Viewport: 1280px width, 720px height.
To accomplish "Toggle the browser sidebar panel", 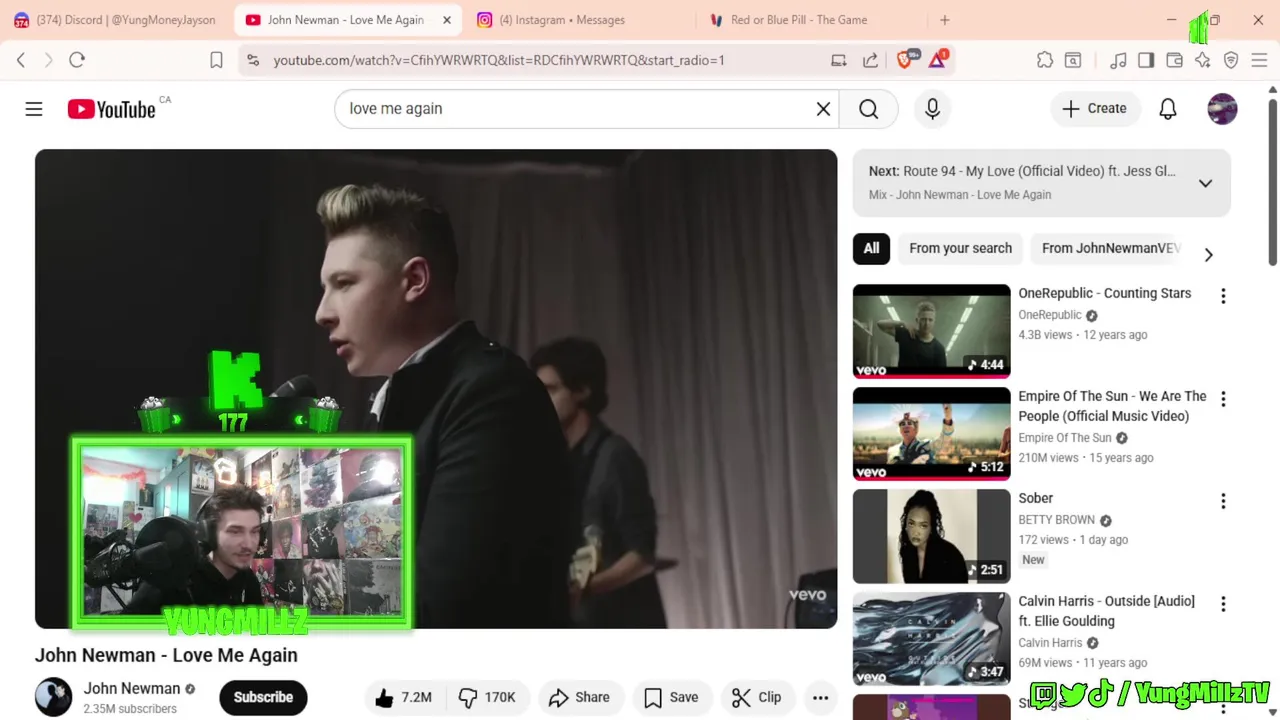I will pyautogui.click(x=1146, y=60).
